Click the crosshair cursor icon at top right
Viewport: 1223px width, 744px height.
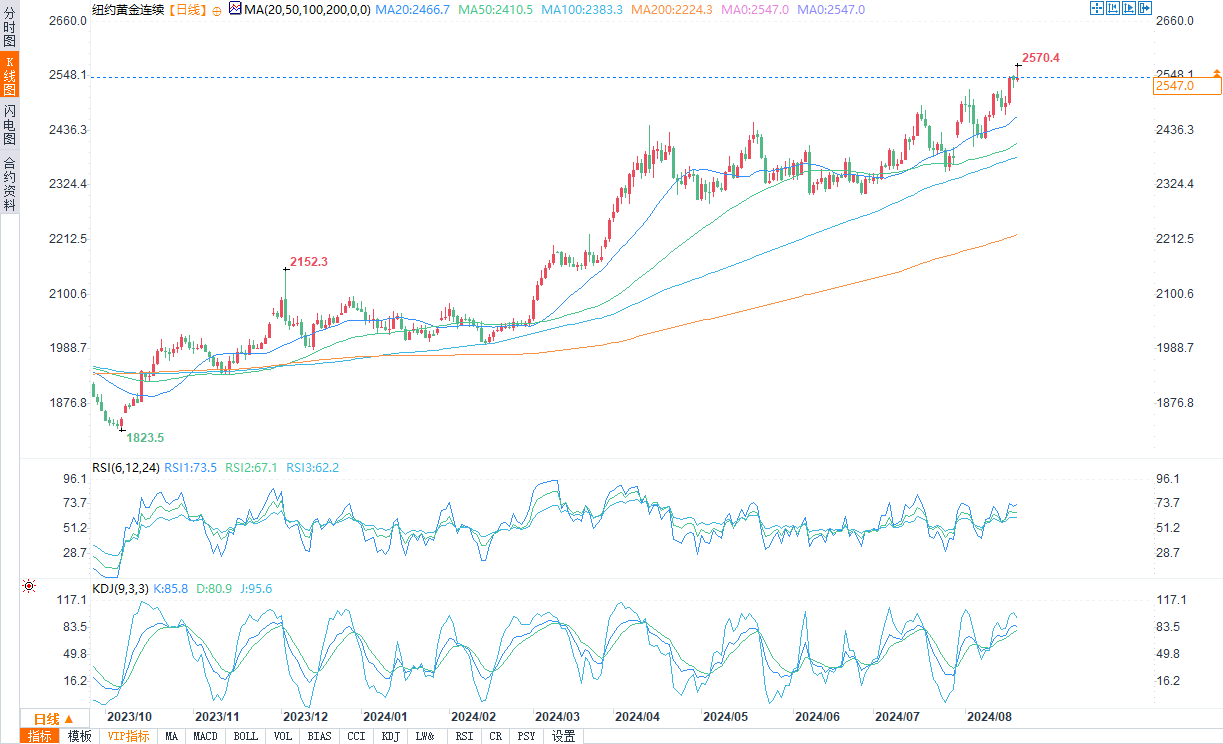tap(1096, 8)
